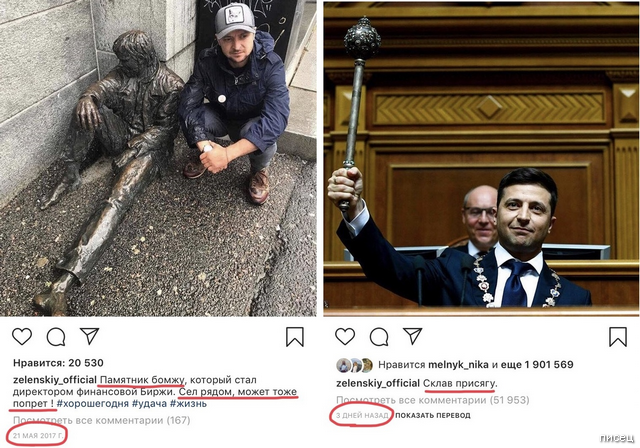Open hashtag #жизнь
Screen dimensions: 640x448
click(x=188, y=404)
